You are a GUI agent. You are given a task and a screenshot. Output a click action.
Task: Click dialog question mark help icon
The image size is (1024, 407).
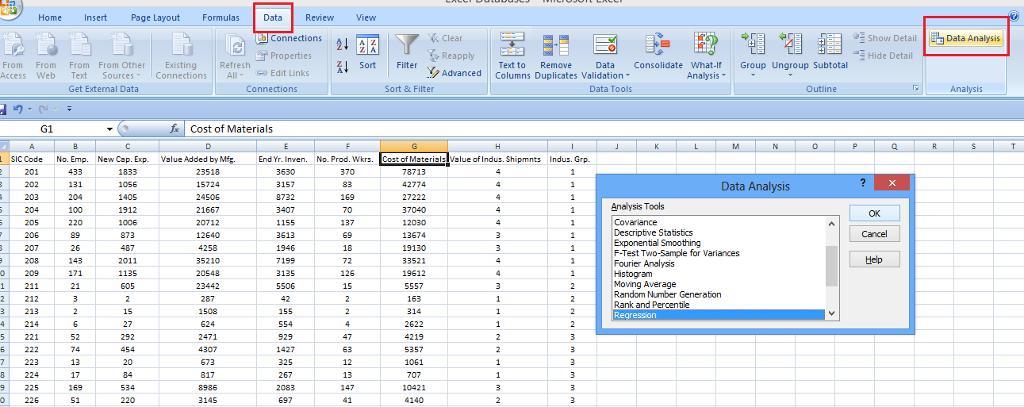coord(863,182)
